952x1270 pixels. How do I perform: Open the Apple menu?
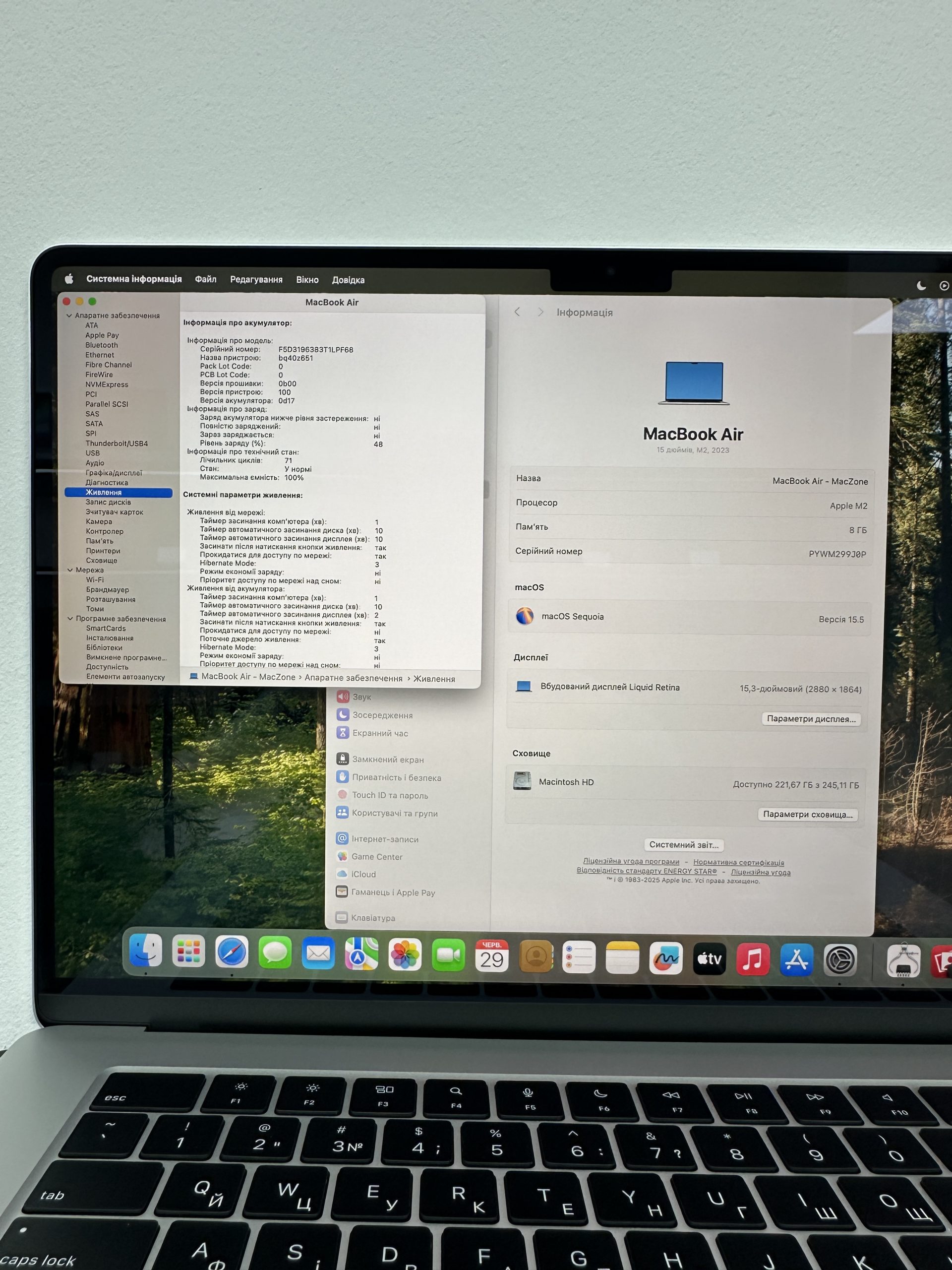click(x=69, y=278)
